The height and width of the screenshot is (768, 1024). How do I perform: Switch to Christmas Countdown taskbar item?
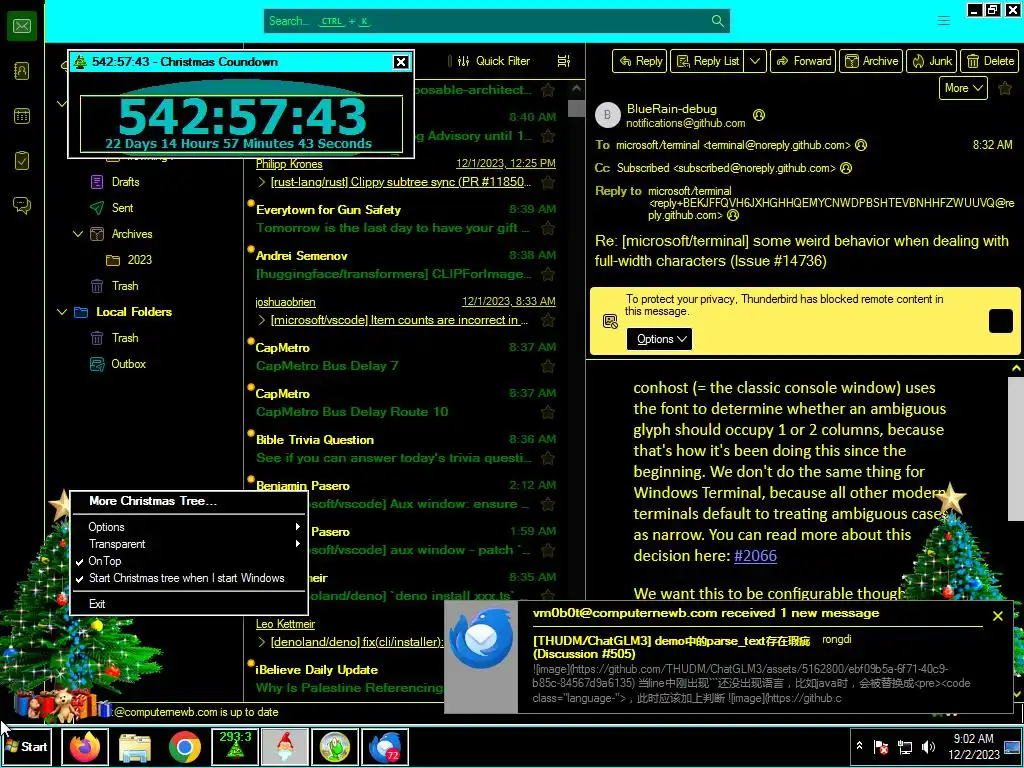click(x=235, y=746)
